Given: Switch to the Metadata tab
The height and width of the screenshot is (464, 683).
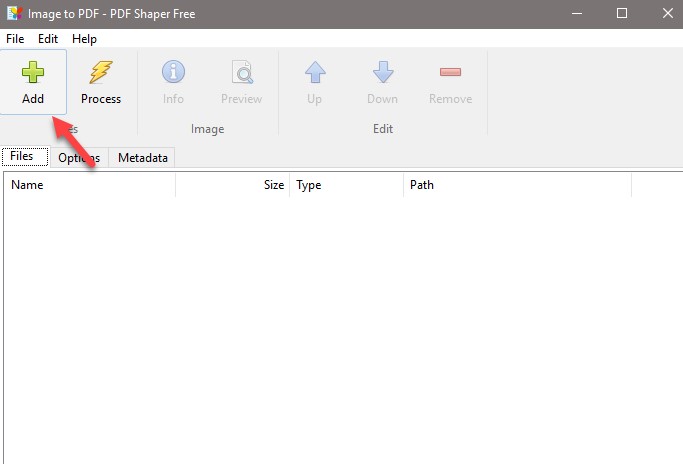Looking at the screenshot, I should [142, 158].
